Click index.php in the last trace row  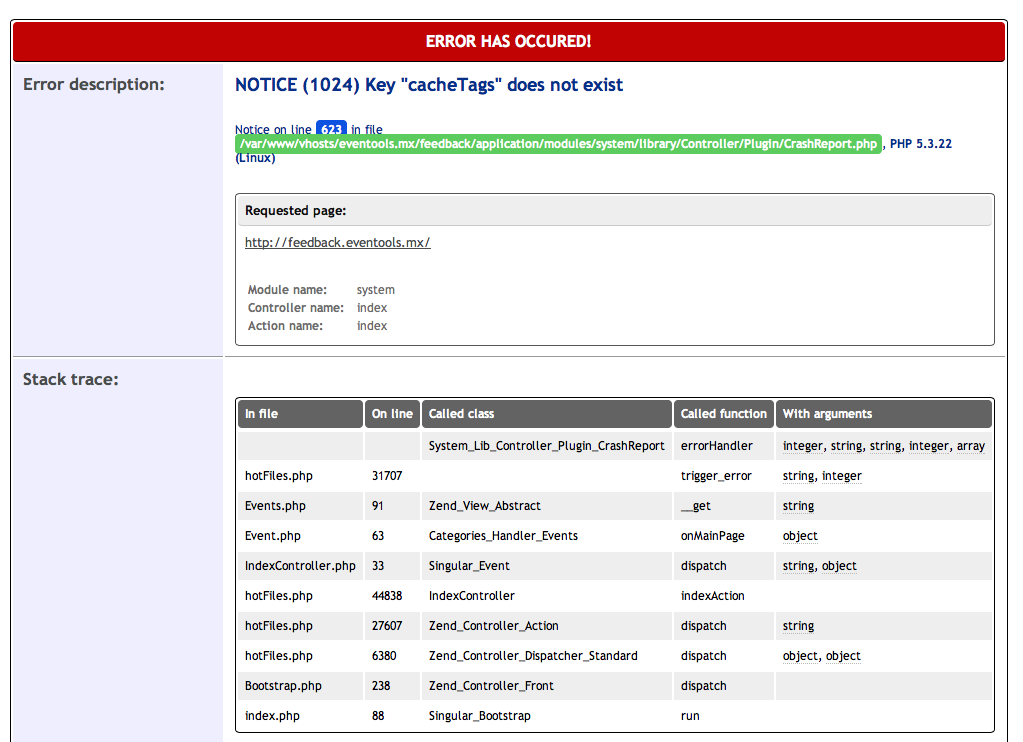272,716
